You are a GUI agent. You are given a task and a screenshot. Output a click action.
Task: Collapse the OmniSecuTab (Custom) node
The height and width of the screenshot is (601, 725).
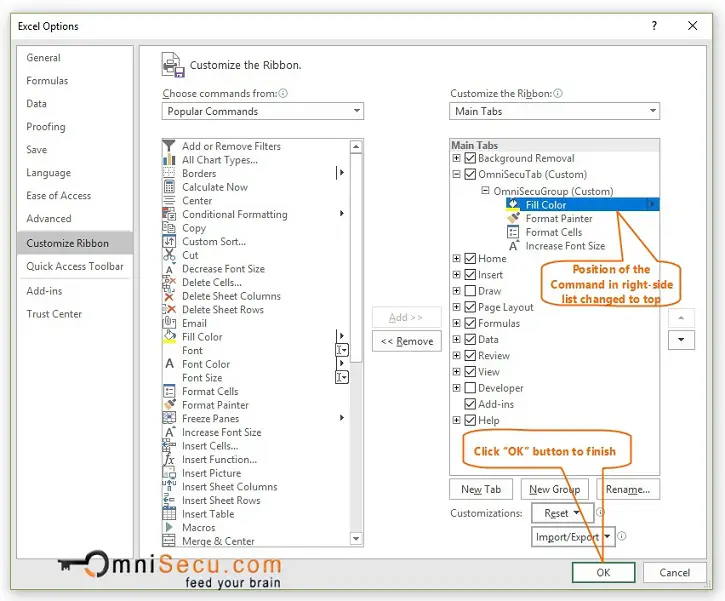pos(456,174)
